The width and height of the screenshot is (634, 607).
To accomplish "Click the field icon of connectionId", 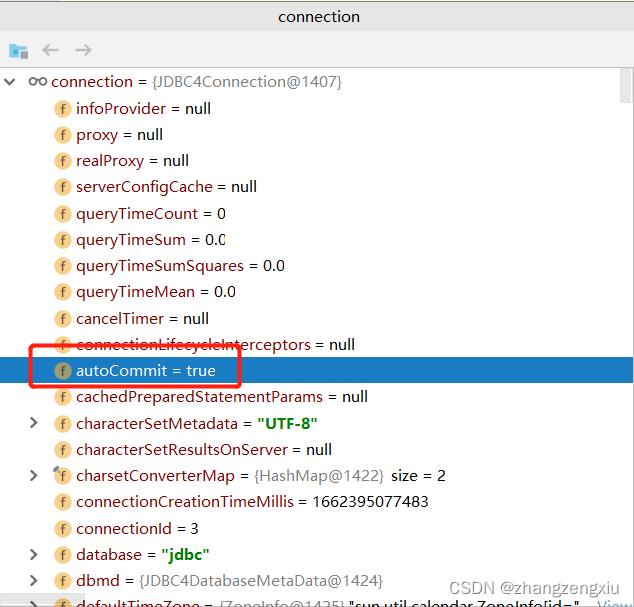I will pos(63,529).
